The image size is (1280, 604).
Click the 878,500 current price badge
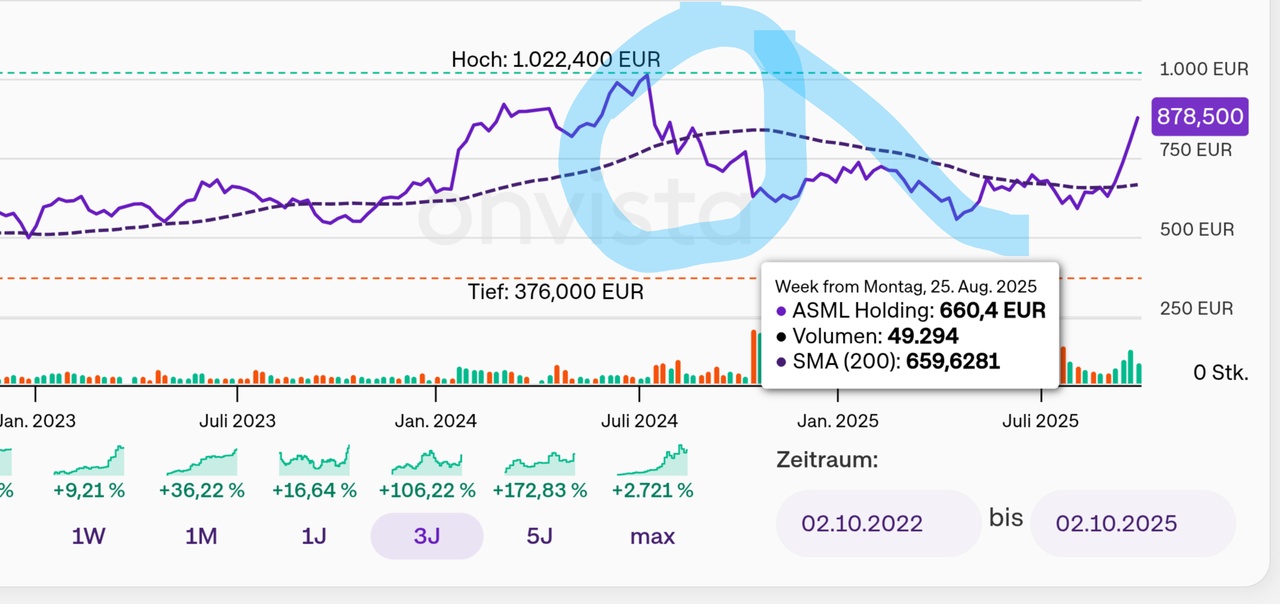[x=1200, y=117]
